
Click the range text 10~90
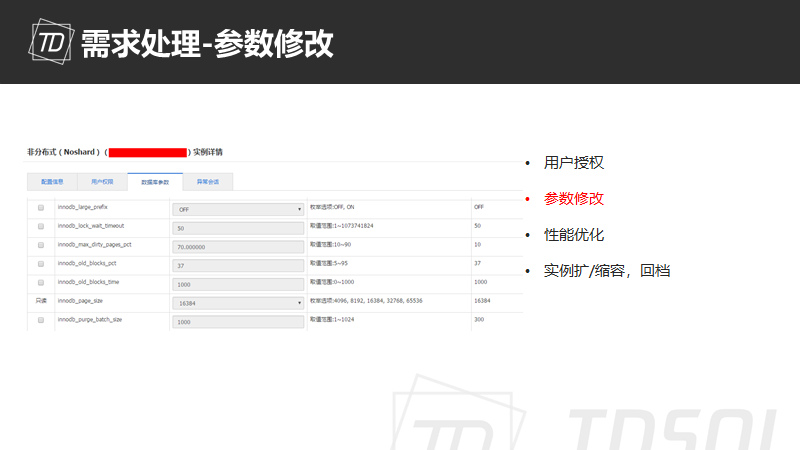point(343,244)
